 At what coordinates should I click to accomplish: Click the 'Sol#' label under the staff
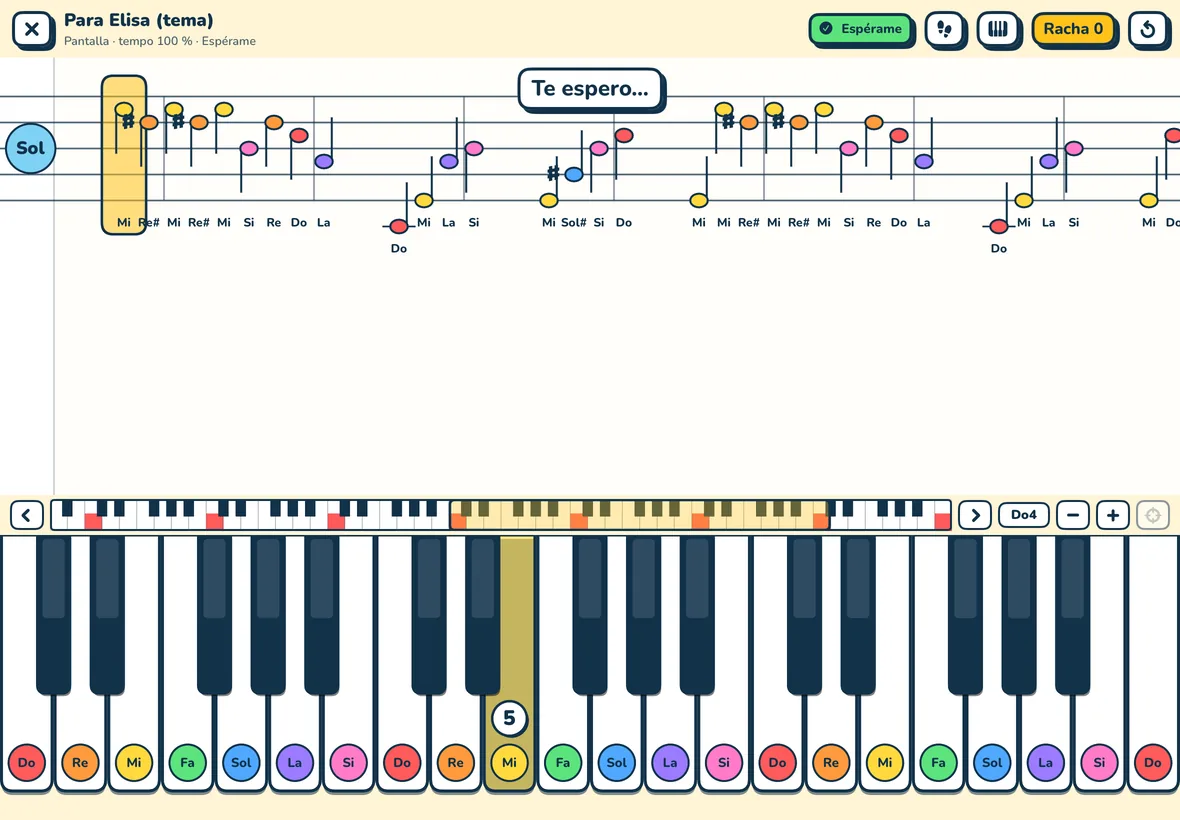point(573,223)
